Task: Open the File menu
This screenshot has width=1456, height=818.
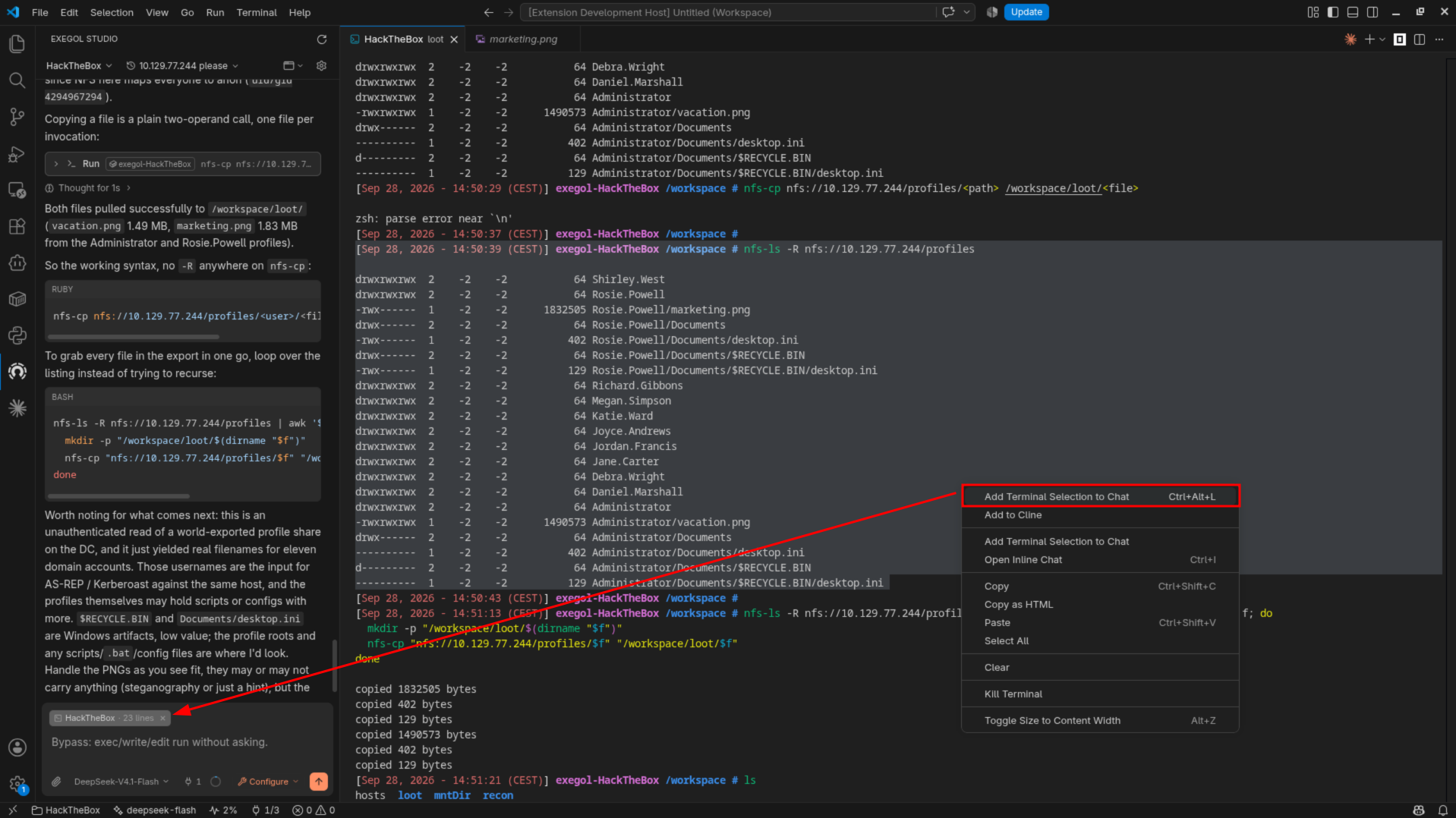Action: pos(40,12)
